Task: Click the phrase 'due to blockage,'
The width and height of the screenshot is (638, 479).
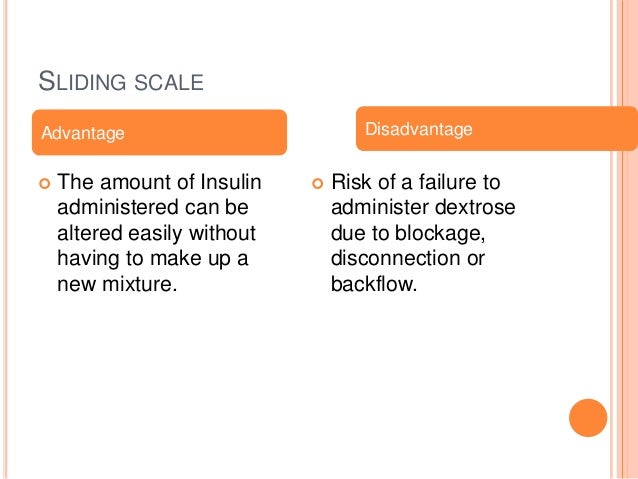Action: point(408,234)
